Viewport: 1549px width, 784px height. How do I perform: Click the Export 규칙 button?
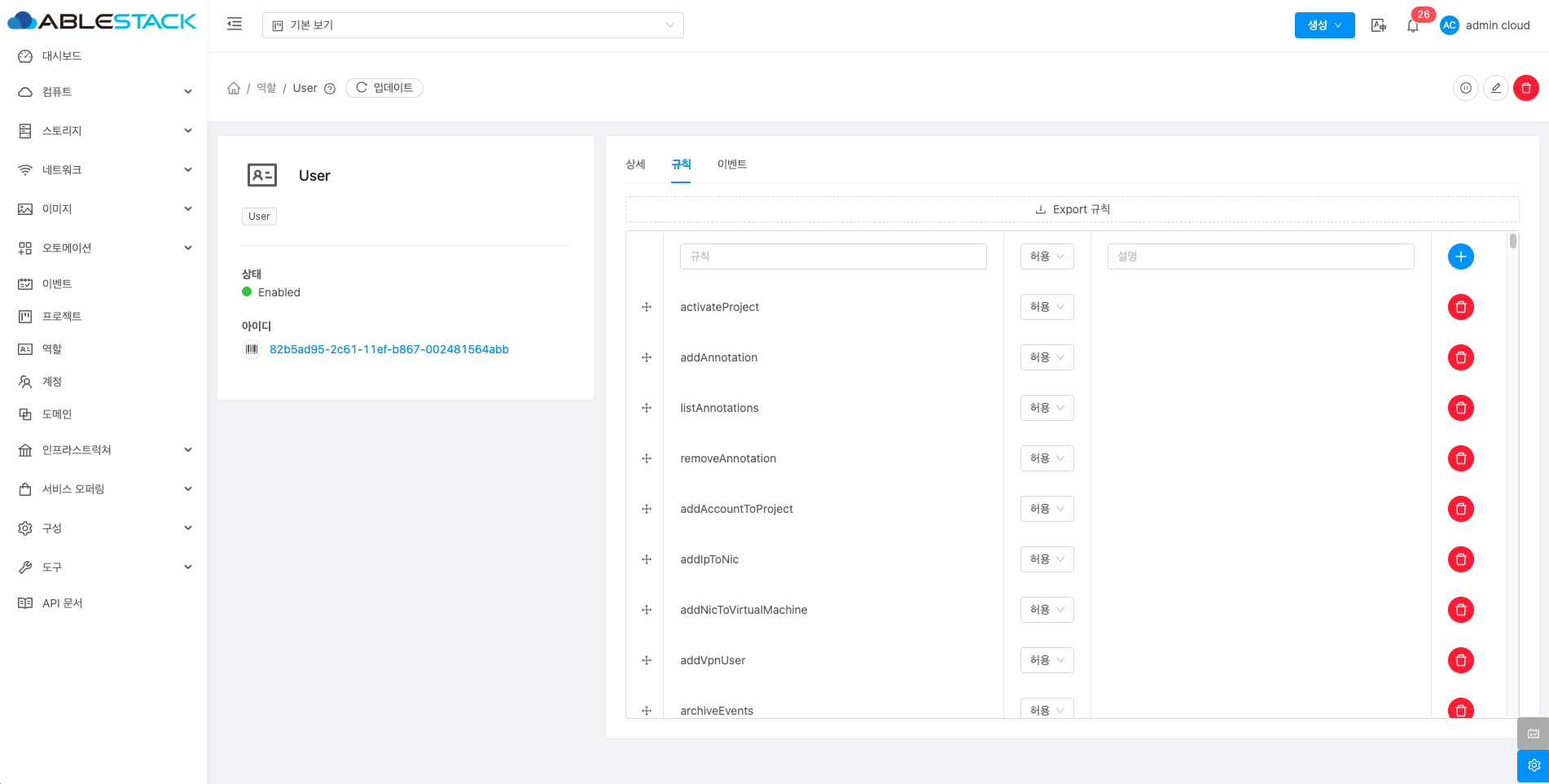[x=1072, y=209]
